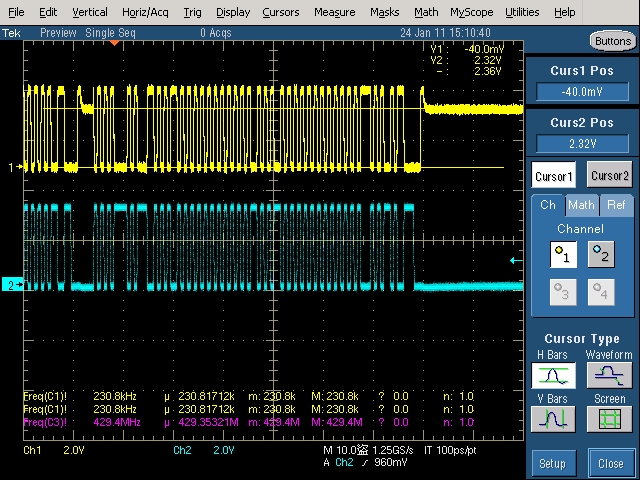This screenshot has width=640, height=480.
Task: Click the 429.4MHz measurement value
Action: (x=117, y=422)
